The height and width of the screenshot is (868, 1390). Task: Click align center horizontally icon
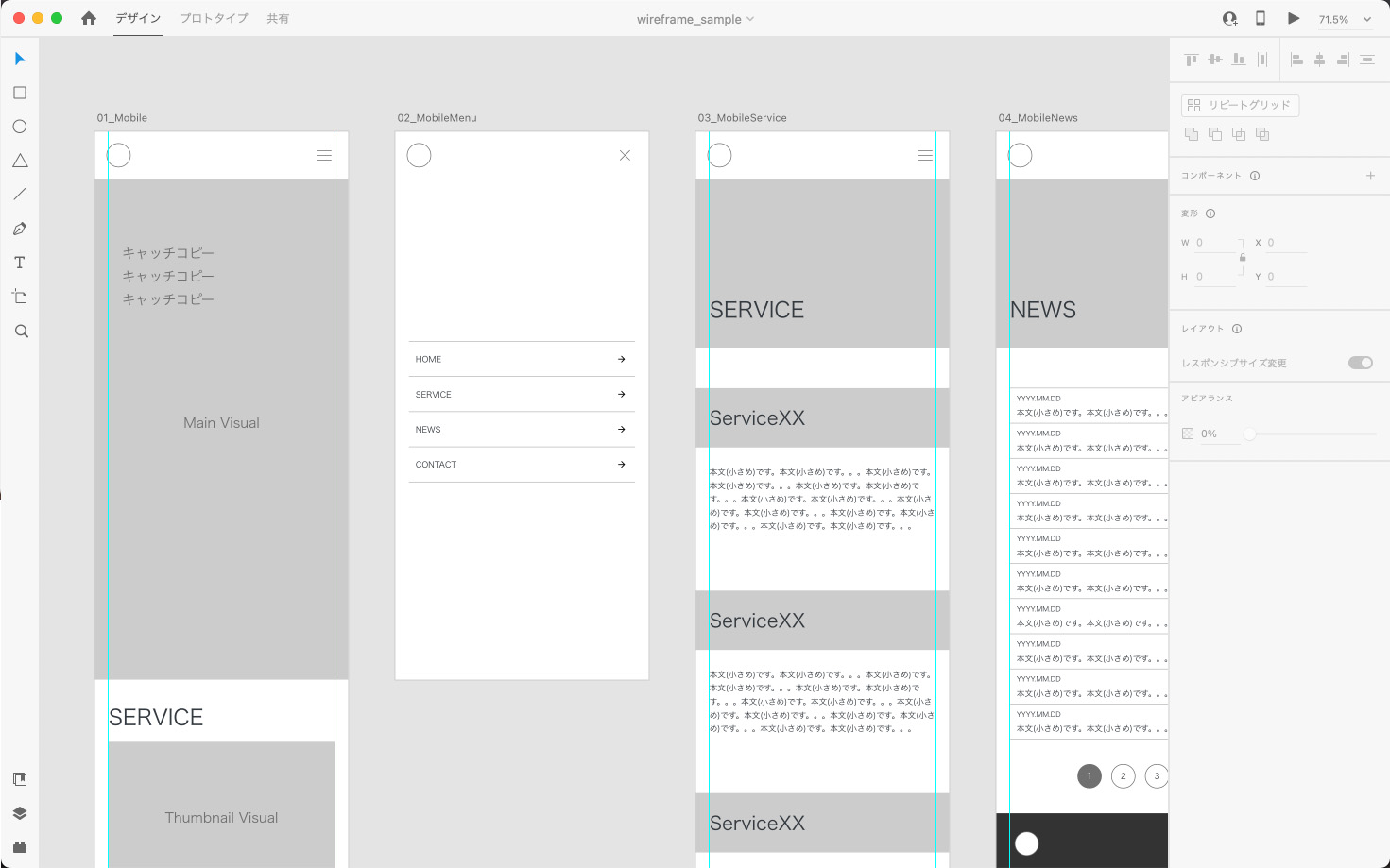click(x=1320, y=60)
